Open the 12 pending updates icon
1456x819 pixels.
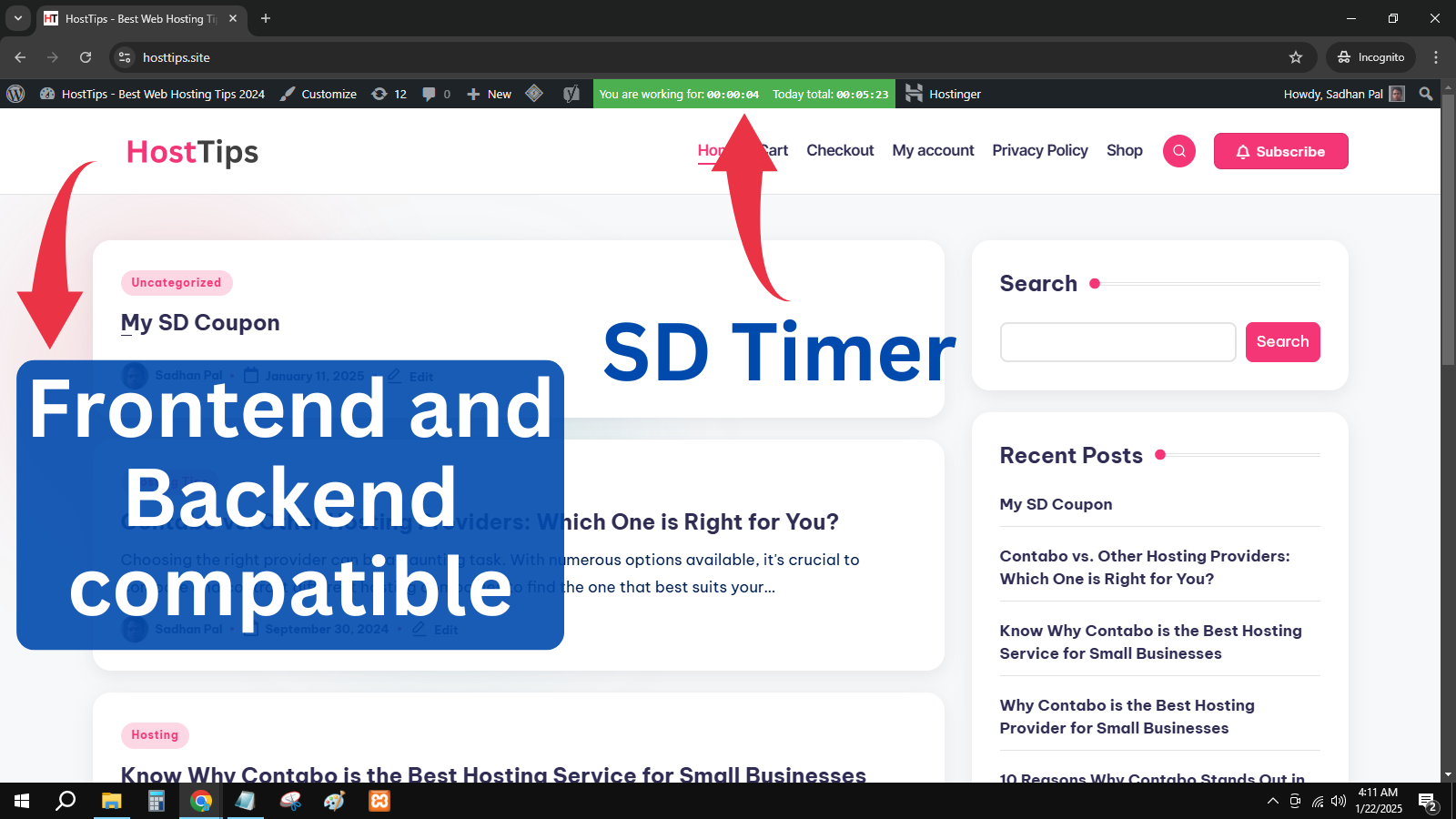(x=389, y=94)
